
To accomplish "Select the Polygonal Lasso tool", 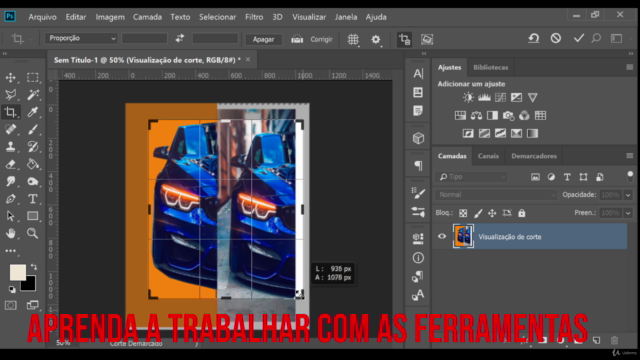I will point(11,95).
